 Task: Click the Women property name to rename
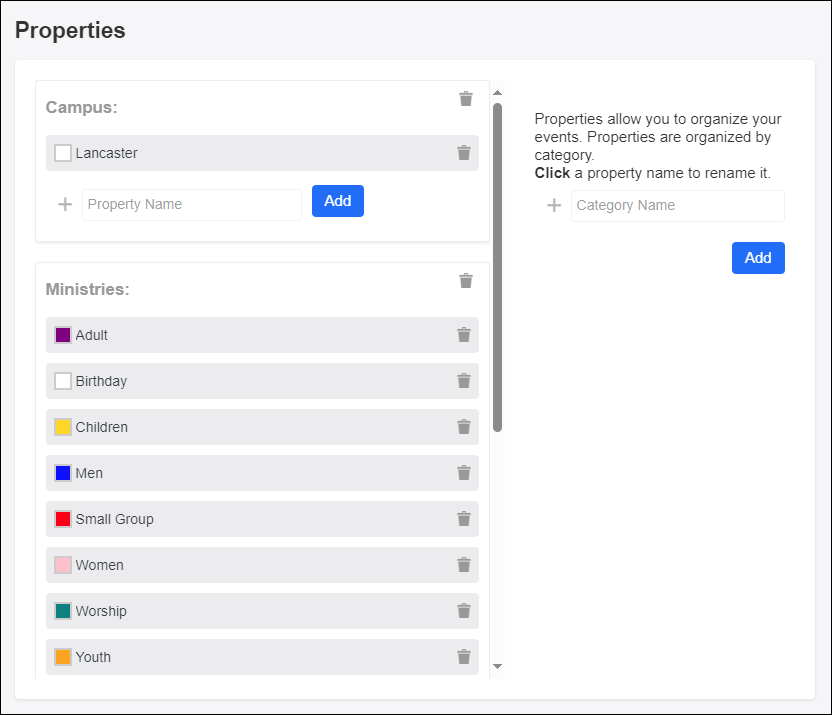pyautogui.click(x=100, y=565)
